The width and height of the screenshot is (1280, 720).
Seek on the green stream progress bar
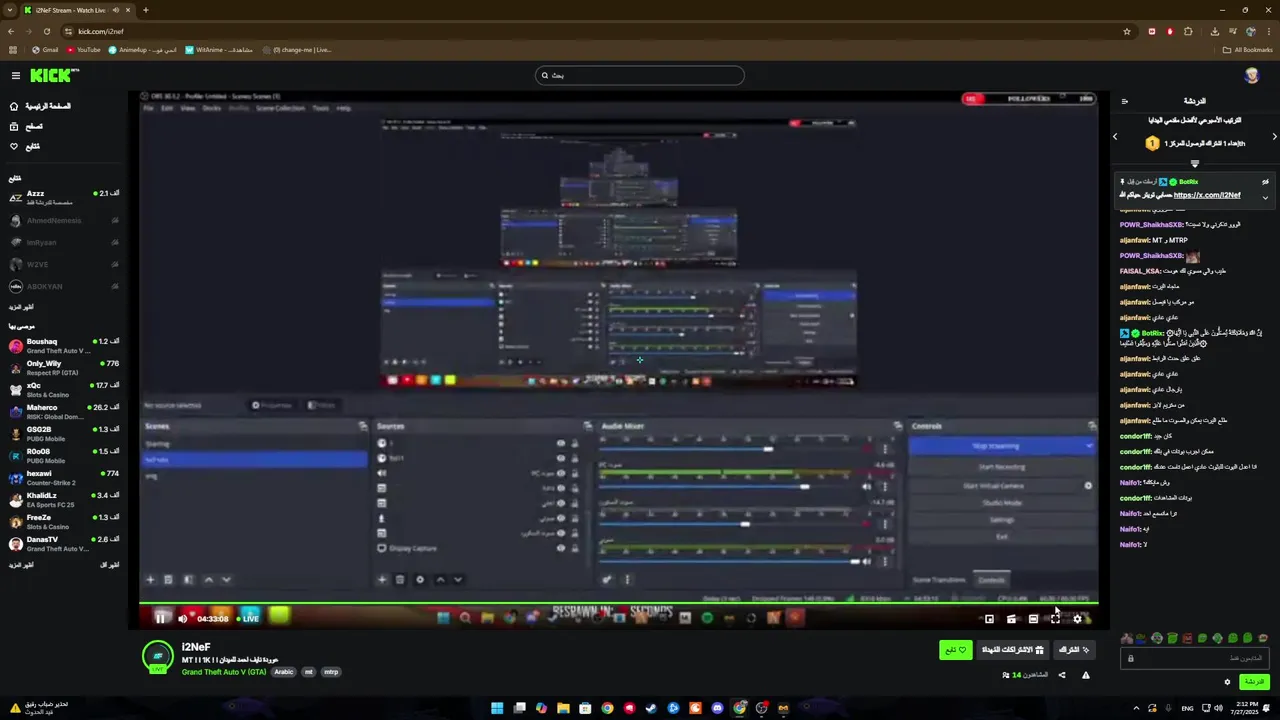618,603
